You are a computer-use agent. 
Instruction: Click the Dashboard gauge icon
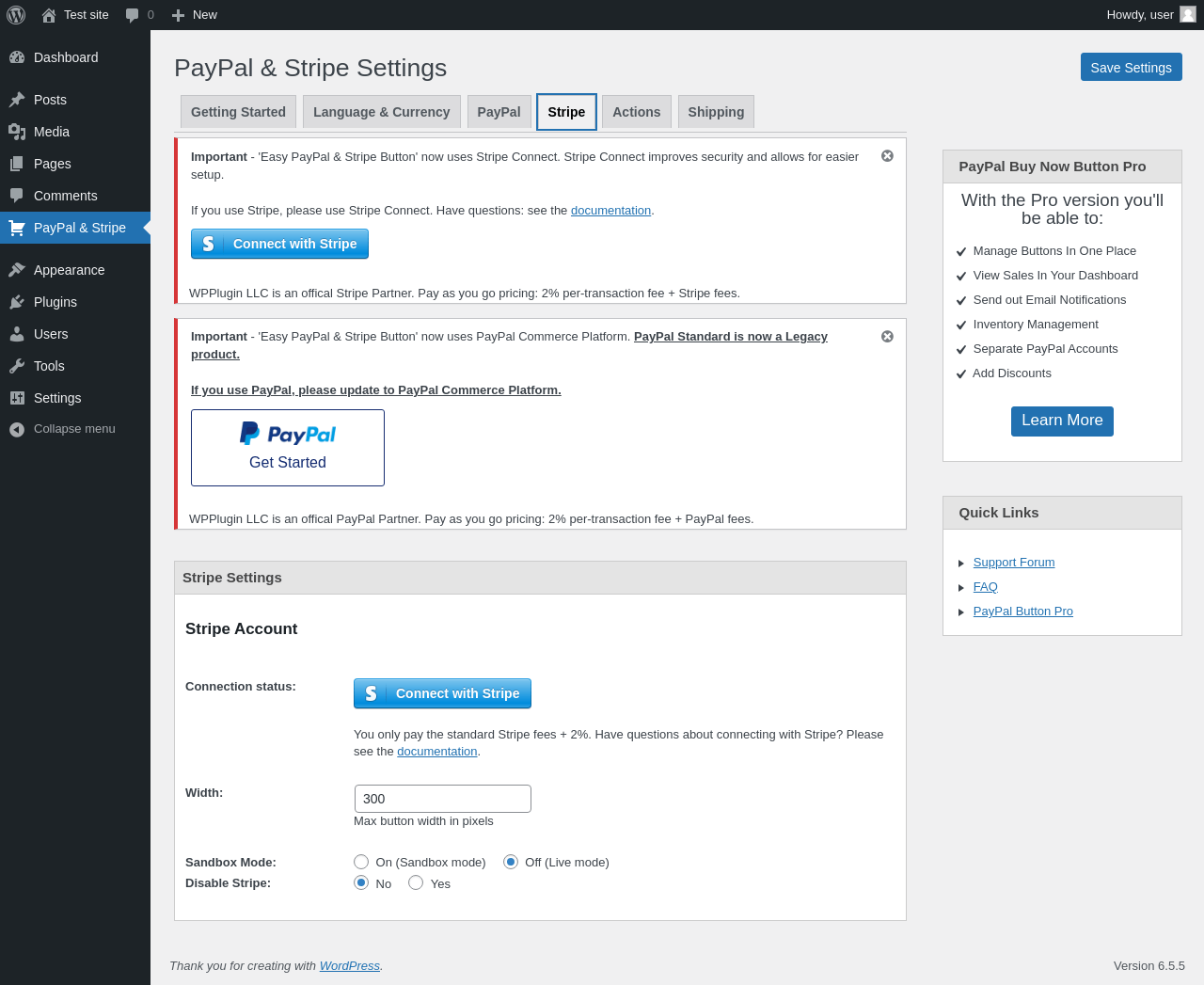[17, 57]
